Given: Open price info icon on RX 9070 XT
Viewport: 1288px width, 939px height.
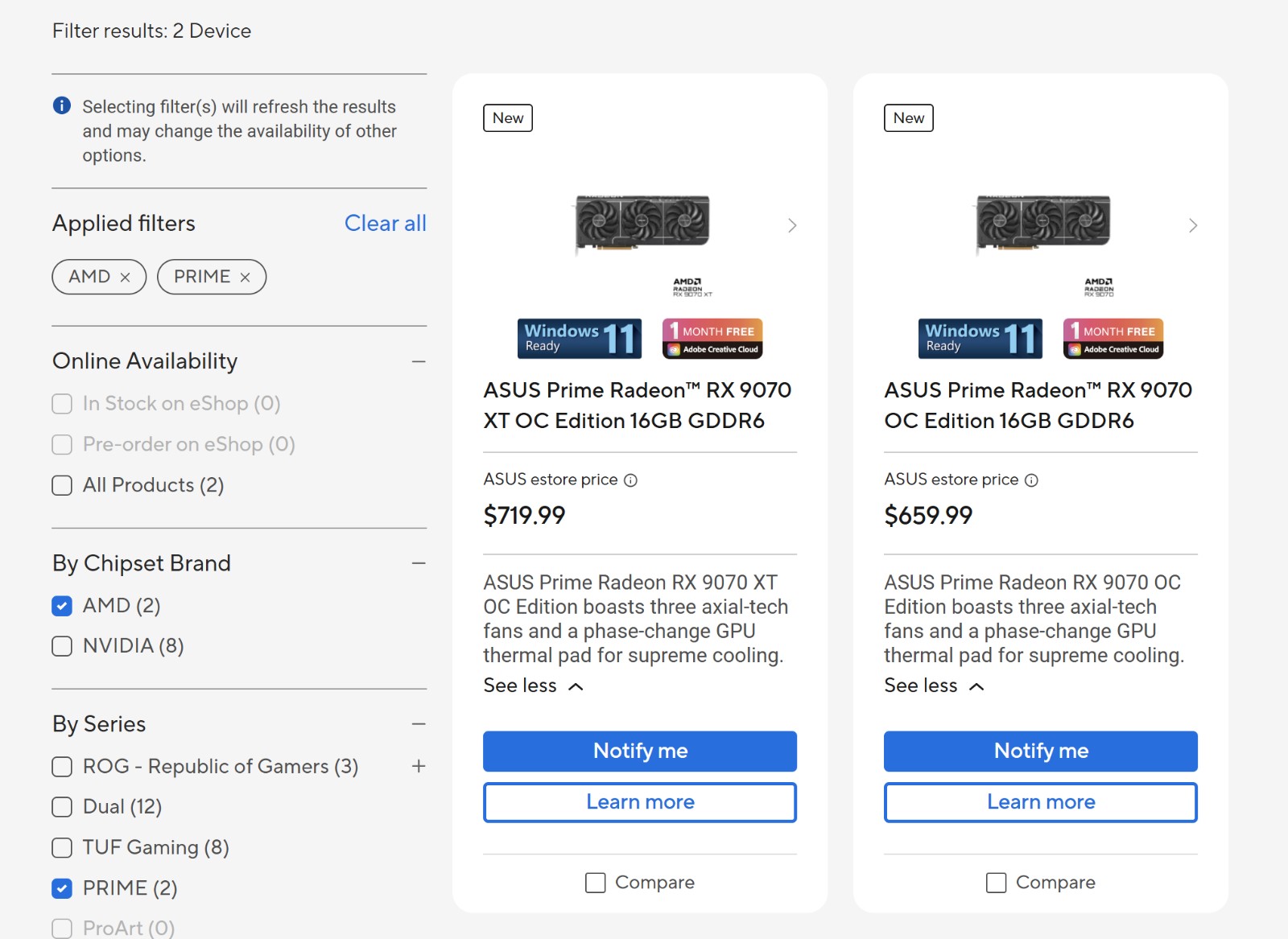Looking at the screenshot, I should click(631, 480).
